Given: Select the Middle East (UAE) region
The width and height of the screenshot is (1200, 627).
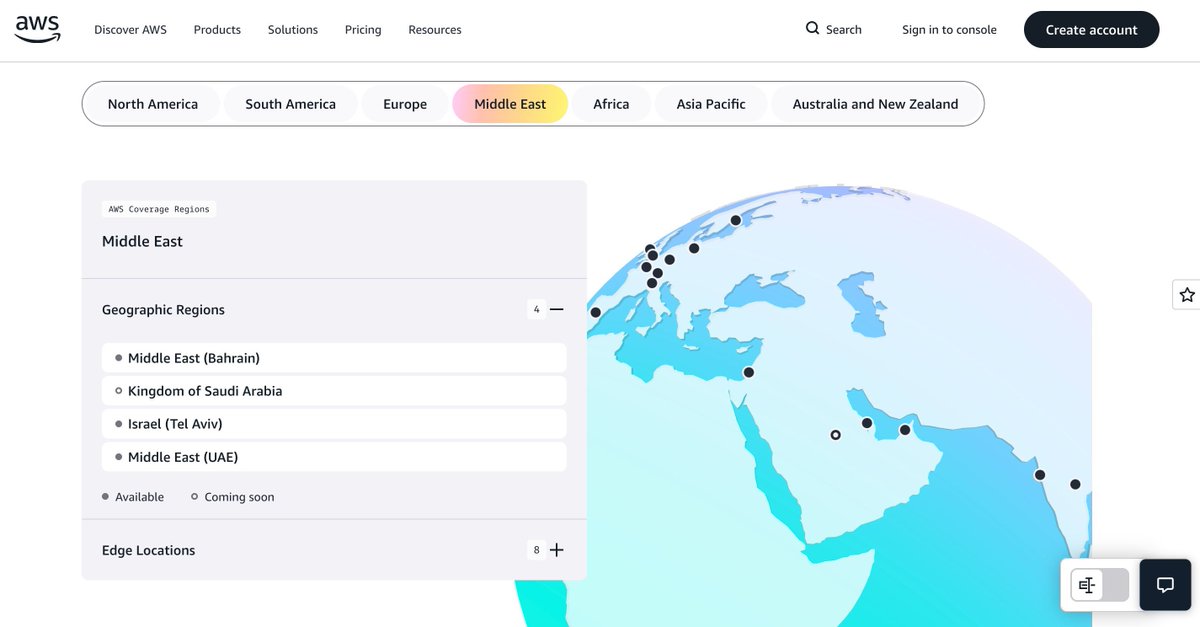Looking at the screenshot, I should tap(334, 457).
